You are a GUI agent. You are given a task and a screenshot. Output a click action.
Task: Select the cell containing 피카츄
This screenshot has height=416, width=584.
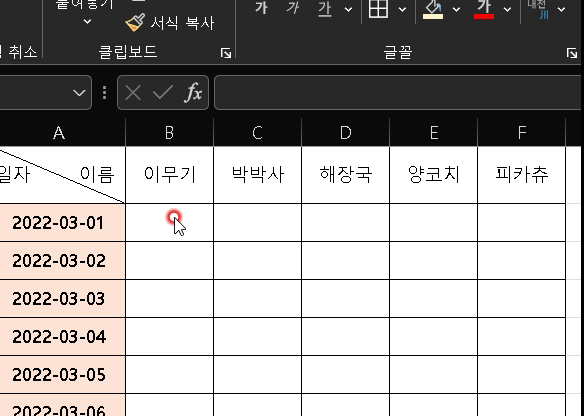[521, 175]
